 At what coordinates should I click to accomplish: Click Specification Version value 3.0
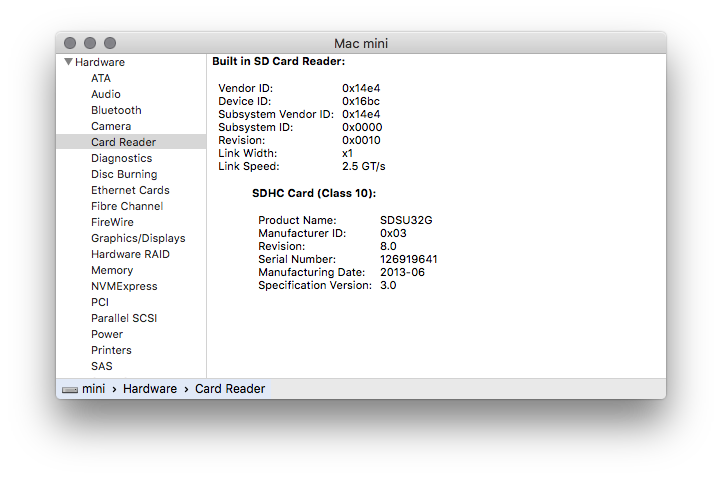tap(388, 286)
